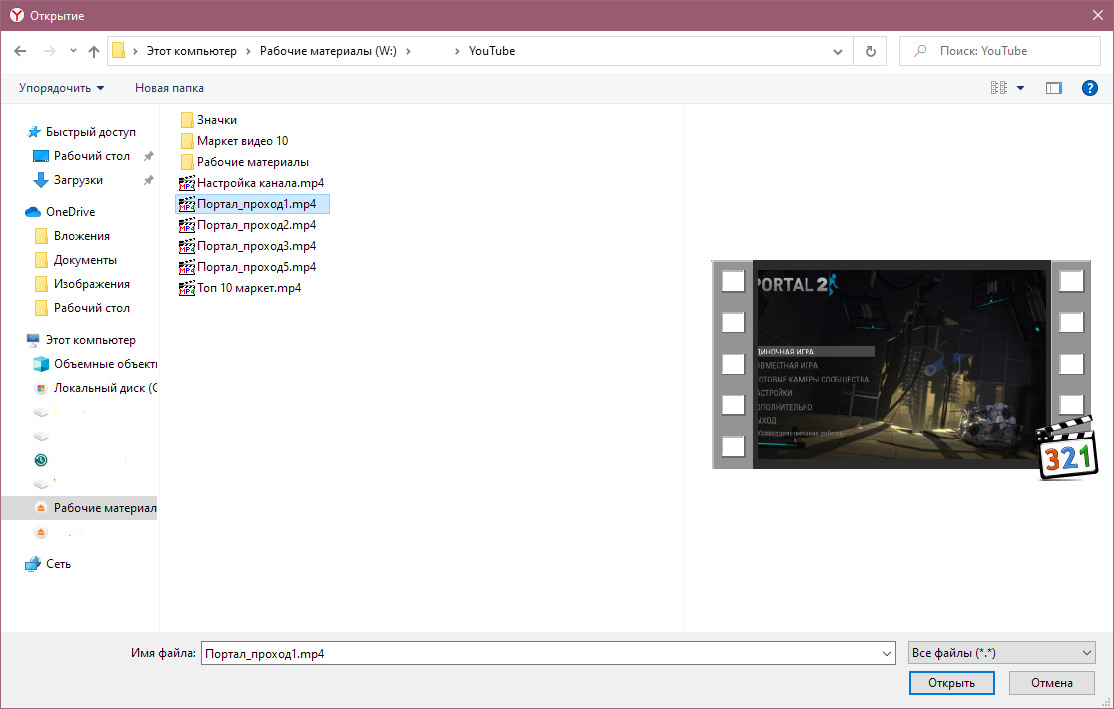This screenshot has width=1114, height=709.
Task: Open Вложения folder in OneDrive
Action: (x=81, y=236)
